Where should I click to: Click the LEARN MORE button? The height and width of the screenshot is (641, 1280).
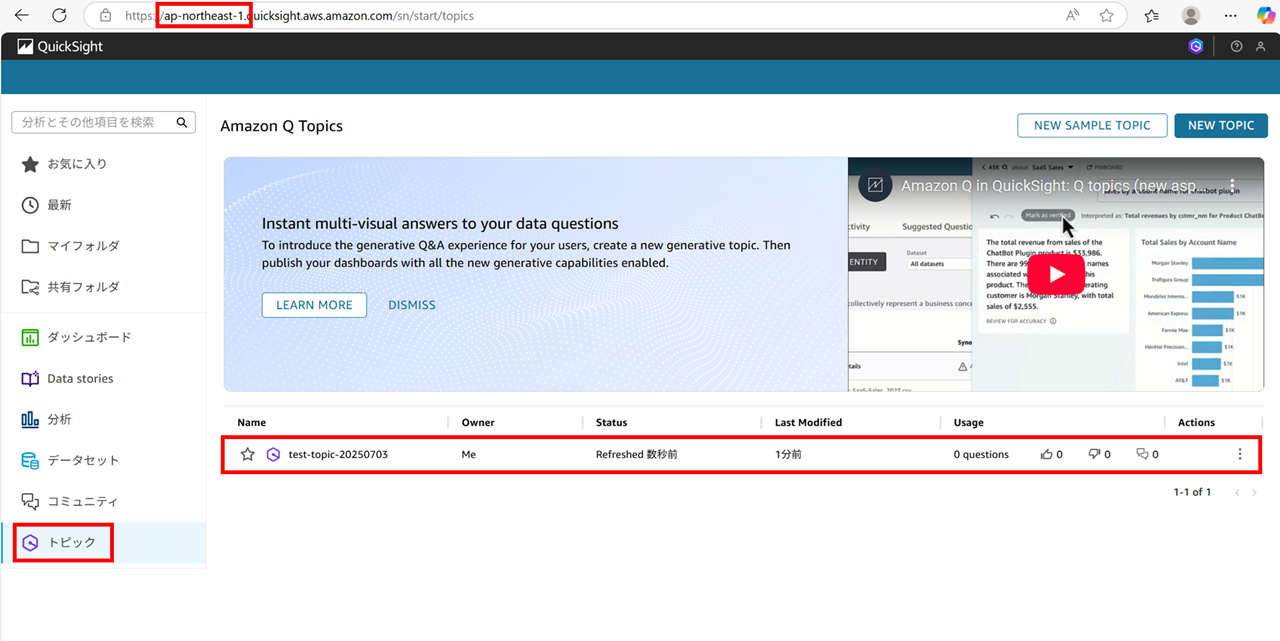[x=314, y=305]
